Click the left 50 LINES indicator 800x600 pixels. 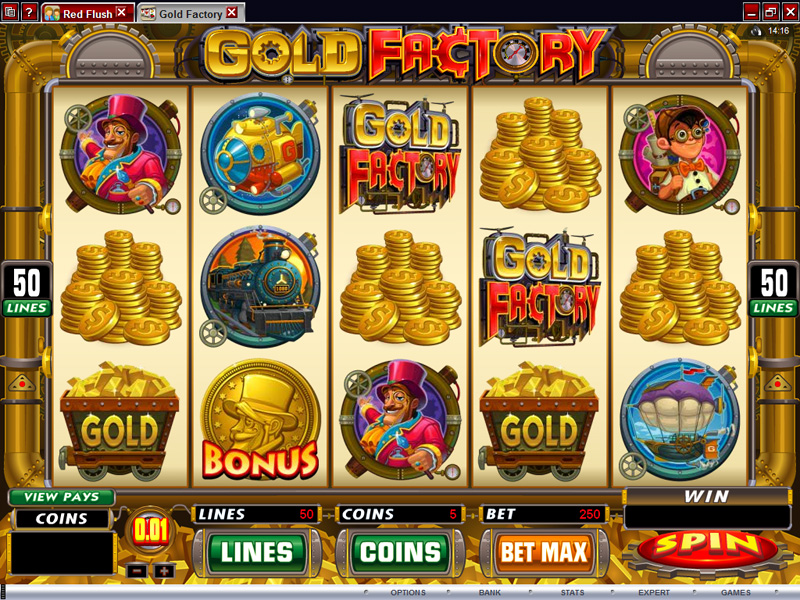tap(27, 289)
